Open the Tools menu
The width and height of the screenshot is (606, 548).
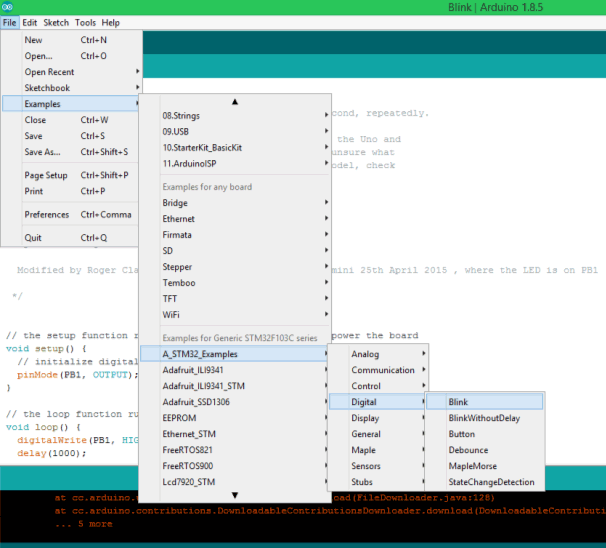pyautogui.click(x=85, y=23)
